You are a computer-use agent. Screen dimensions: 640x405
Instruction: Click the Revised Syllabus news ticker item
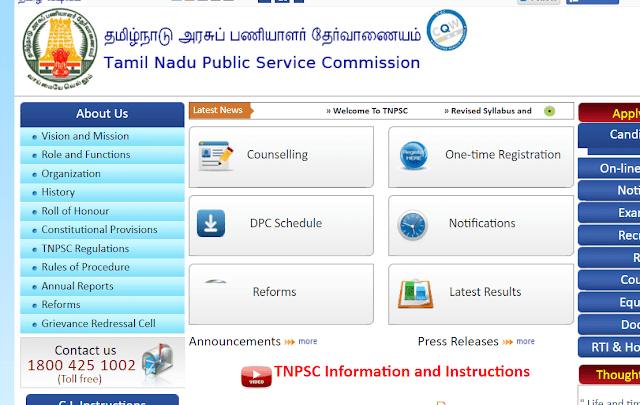(x=488, y=111)
